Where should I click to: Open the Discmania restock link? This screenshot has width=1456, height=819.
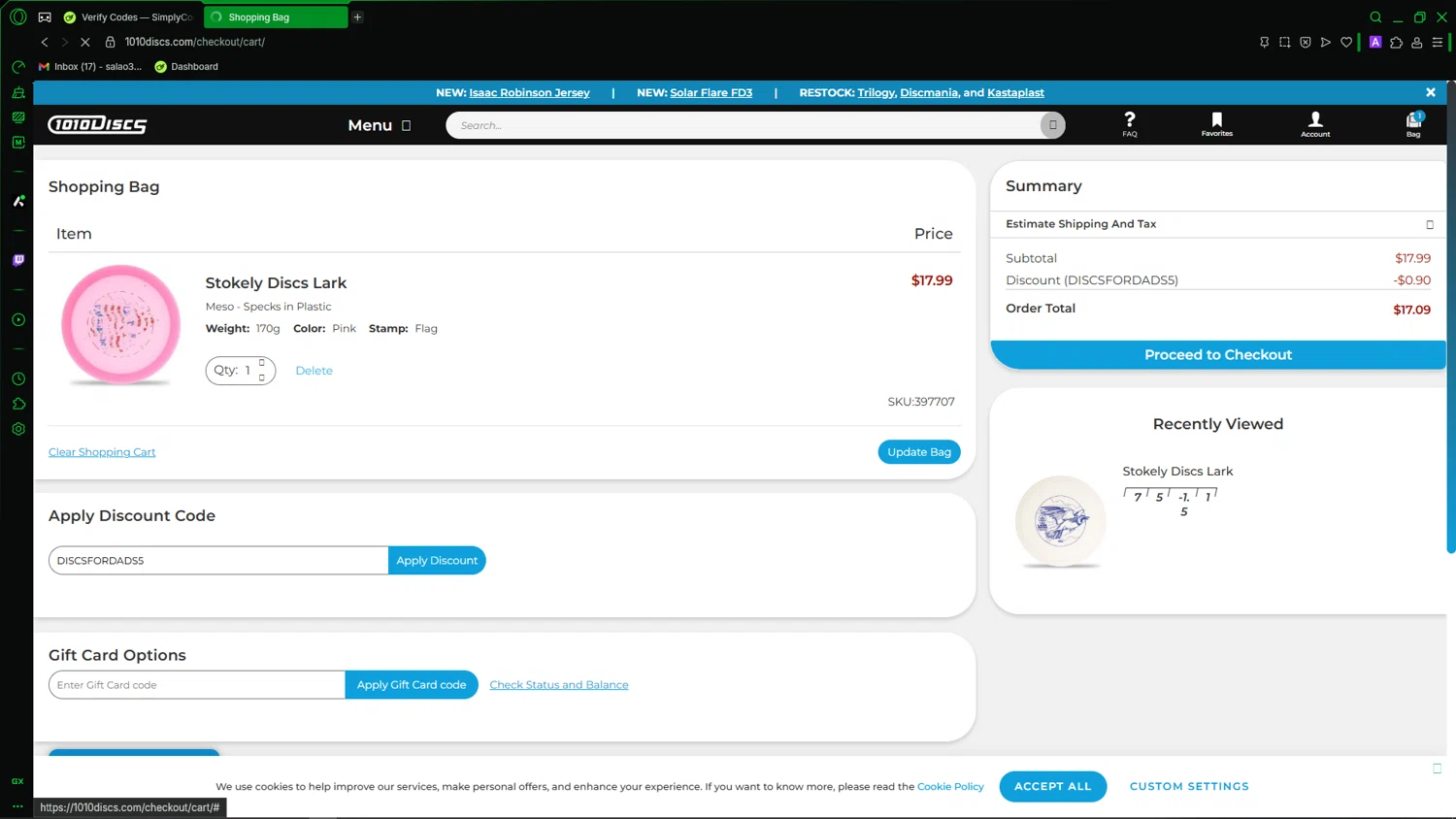[x=929, y=92]
